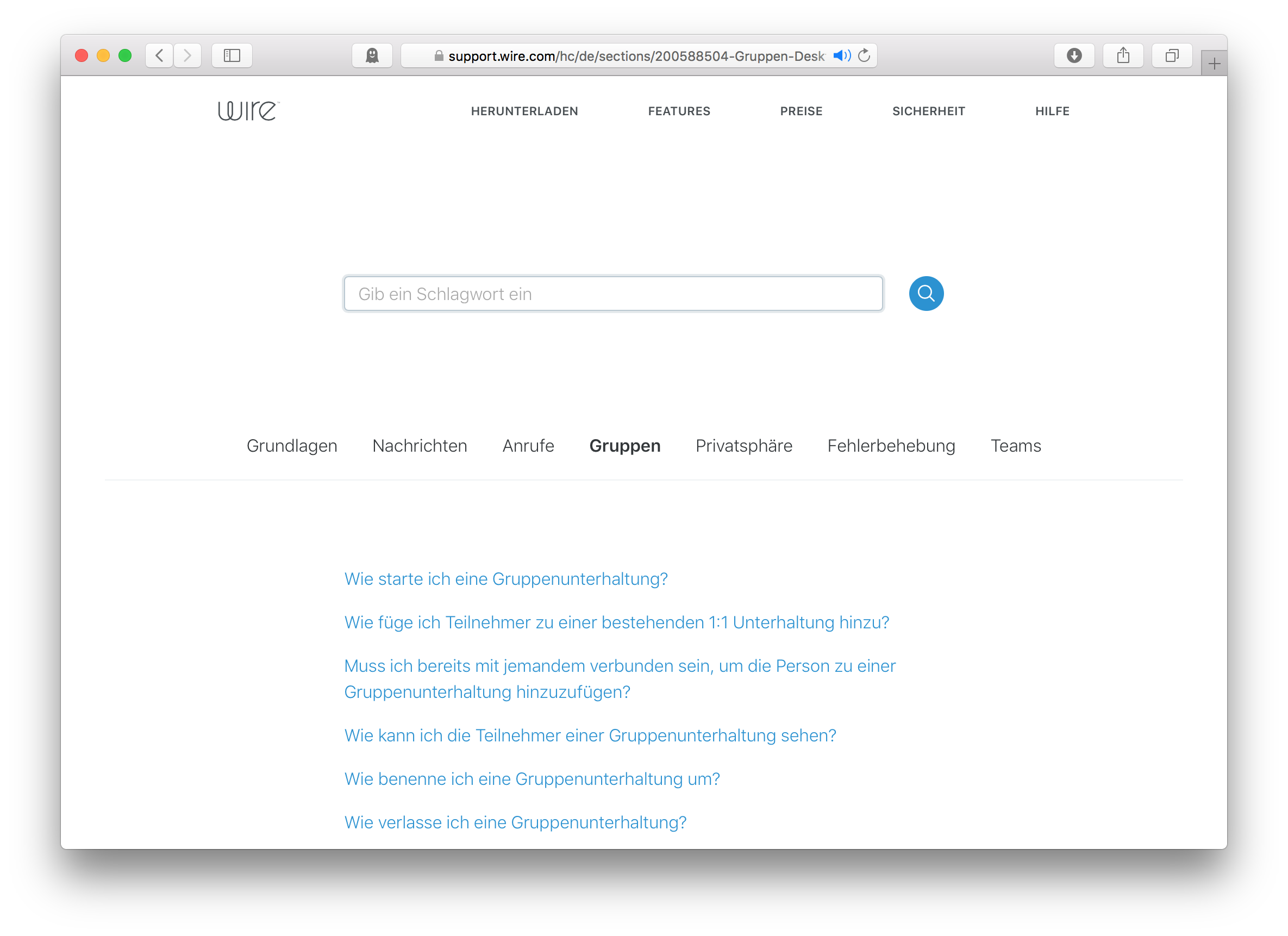Toggle the Safari sidebar
The image size is (1288, 936).
[232, 55]
